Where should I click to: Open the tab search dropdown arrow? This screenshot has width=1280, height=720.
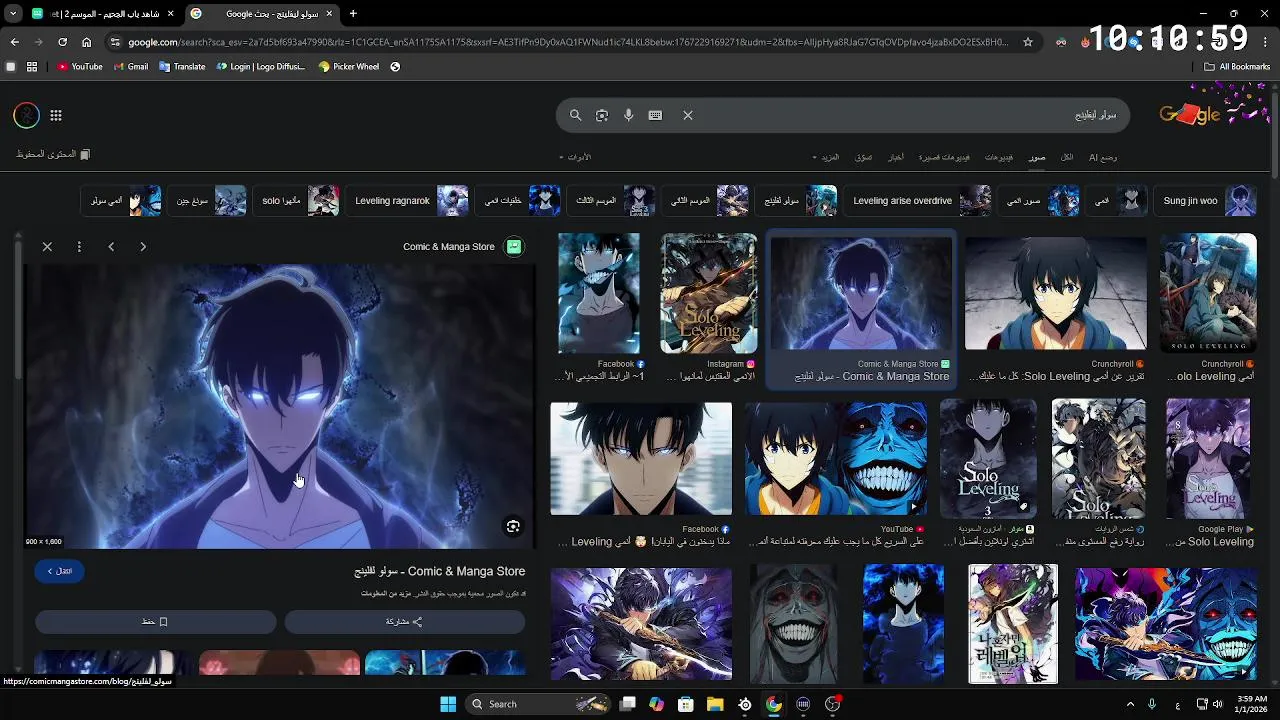click(13, 14)
